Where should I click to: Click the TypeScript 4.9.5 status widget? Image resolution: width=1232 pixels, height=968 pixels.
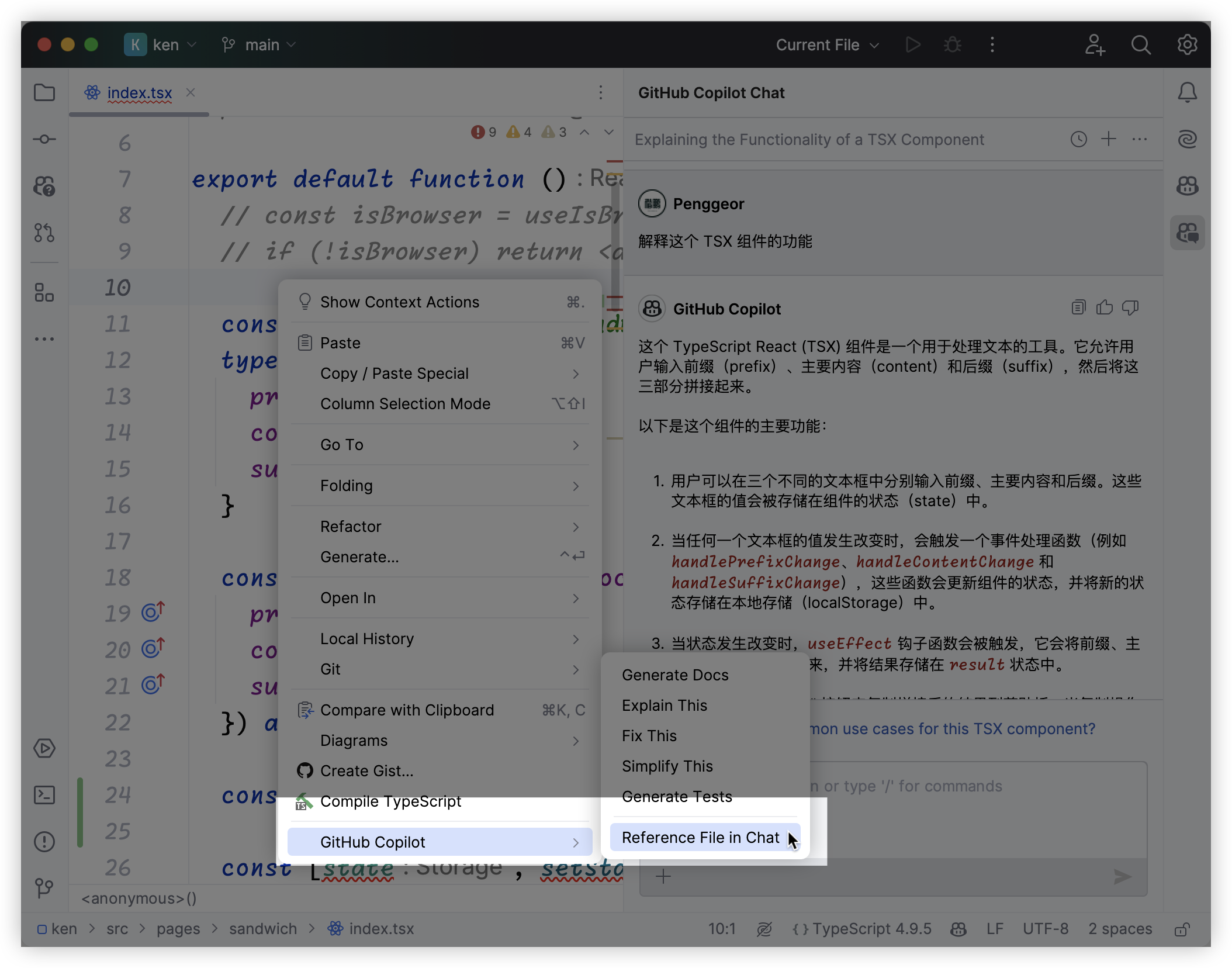coord(861,929)
